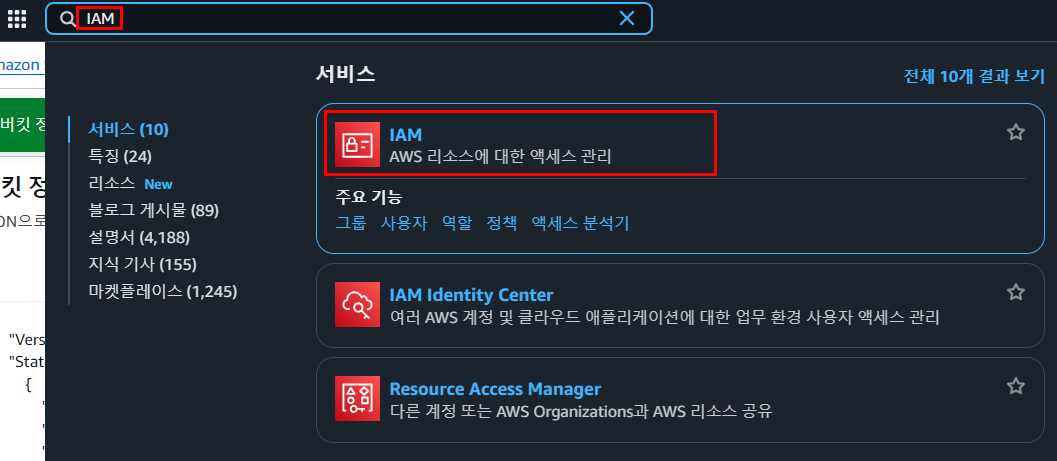Select the 서비스 (10) result category
The height and width of the screenshot is (461, 1057).
click(x=128, y=129)
